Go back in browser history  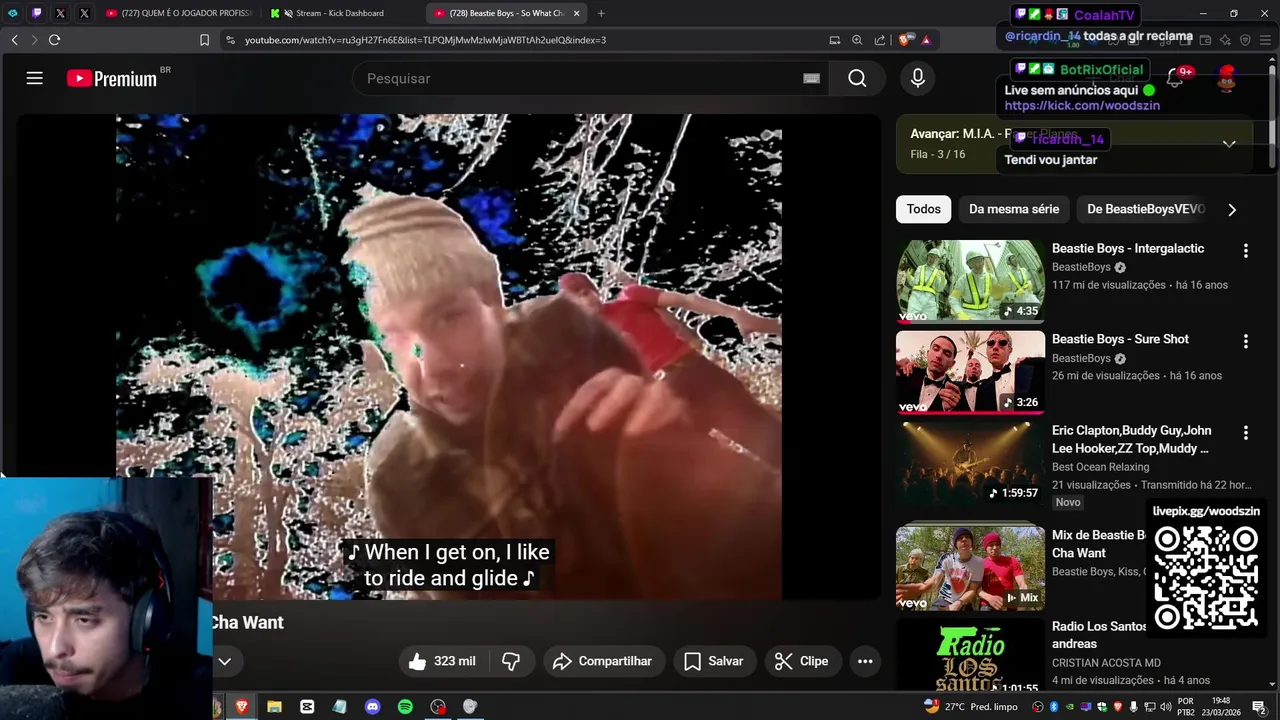pyautogui.click(x=14, y=40)
